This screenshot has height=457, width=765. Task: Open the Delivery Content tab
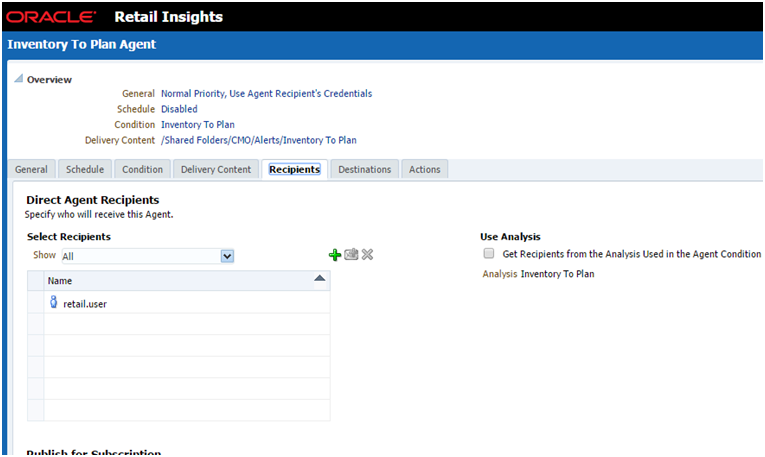(216, 169)
